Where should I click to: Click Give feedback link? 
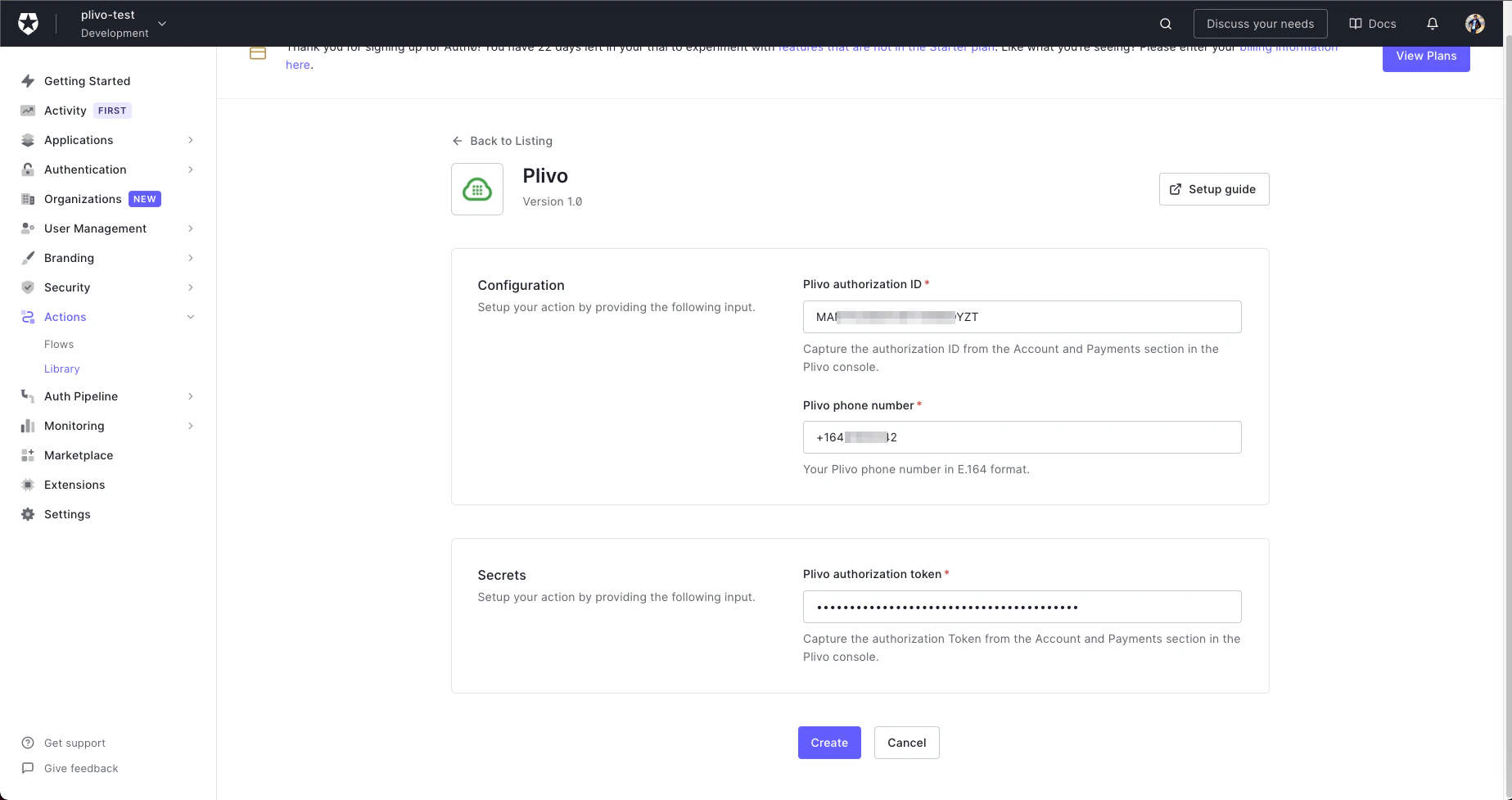(x=81, y=768)
